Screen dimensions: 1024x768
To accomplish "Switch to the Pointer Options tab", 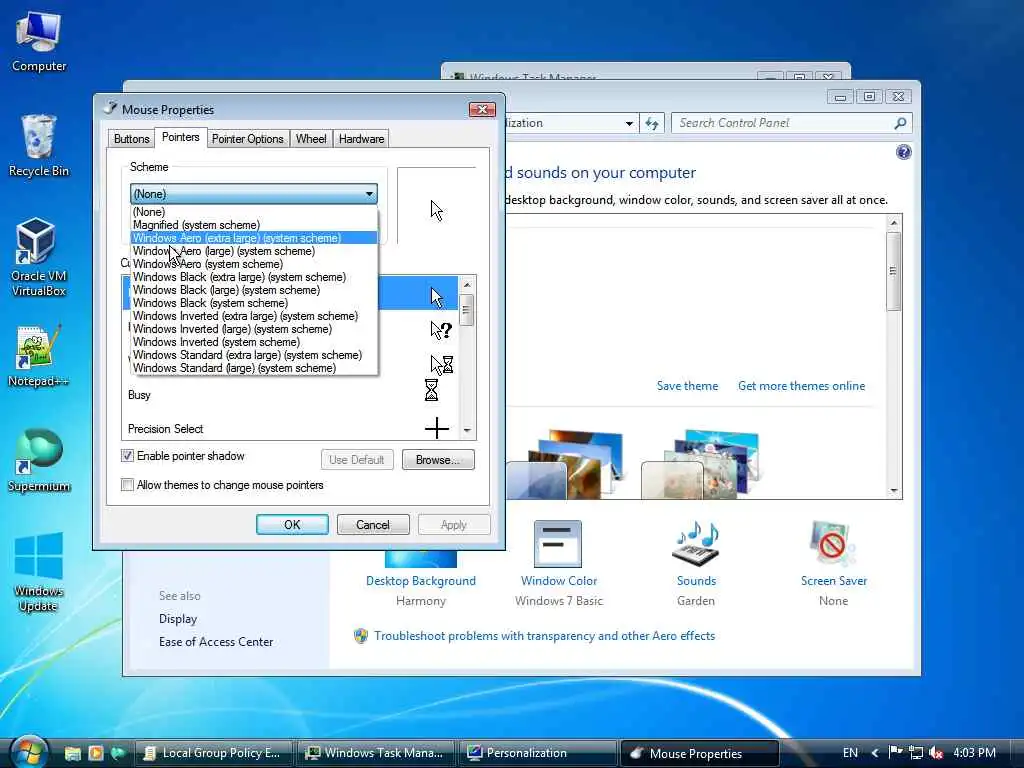I will tap(248, 138).
